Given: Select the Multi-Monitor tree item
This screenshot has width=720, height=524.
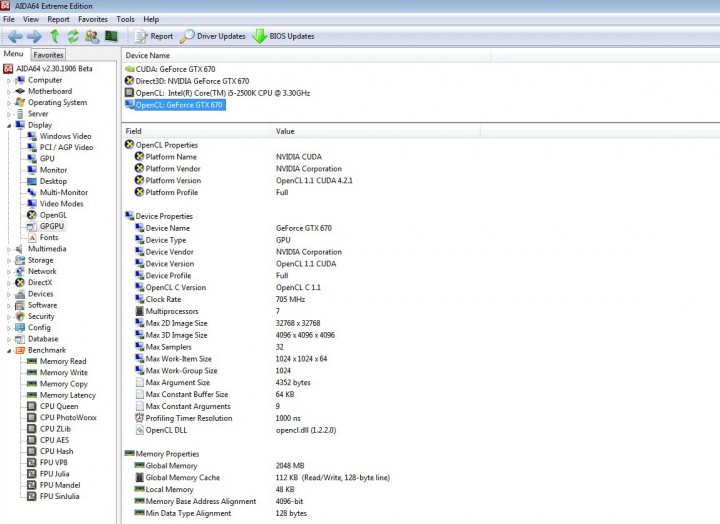Looking at the screenshot, I should coord(64,192).
